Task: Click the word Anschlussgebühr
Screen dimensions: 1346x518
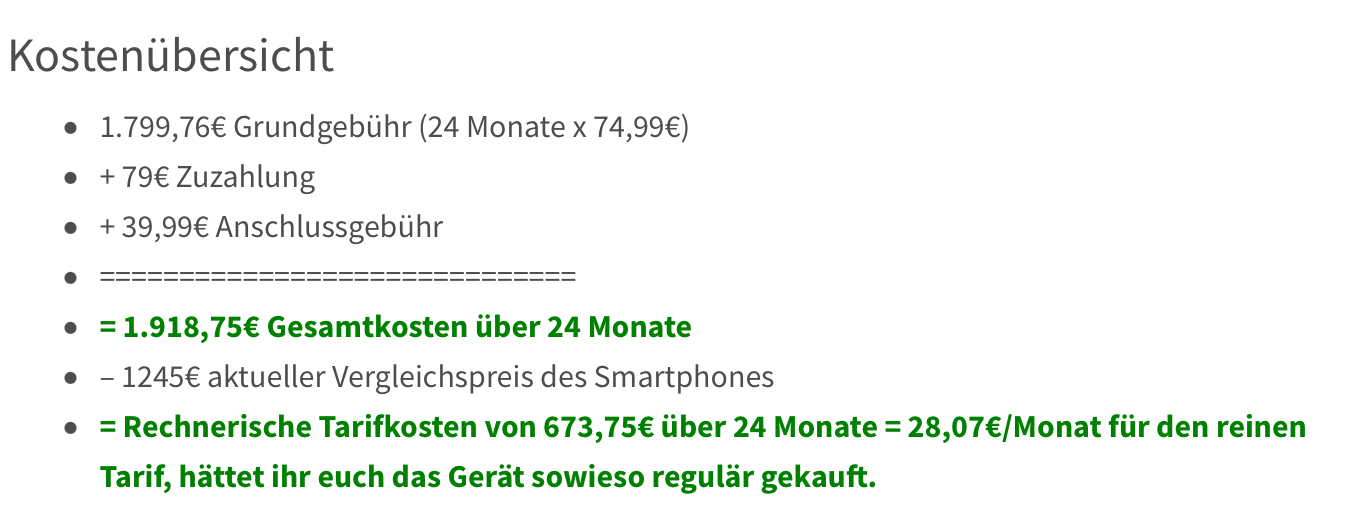Action: coord(329,228)
